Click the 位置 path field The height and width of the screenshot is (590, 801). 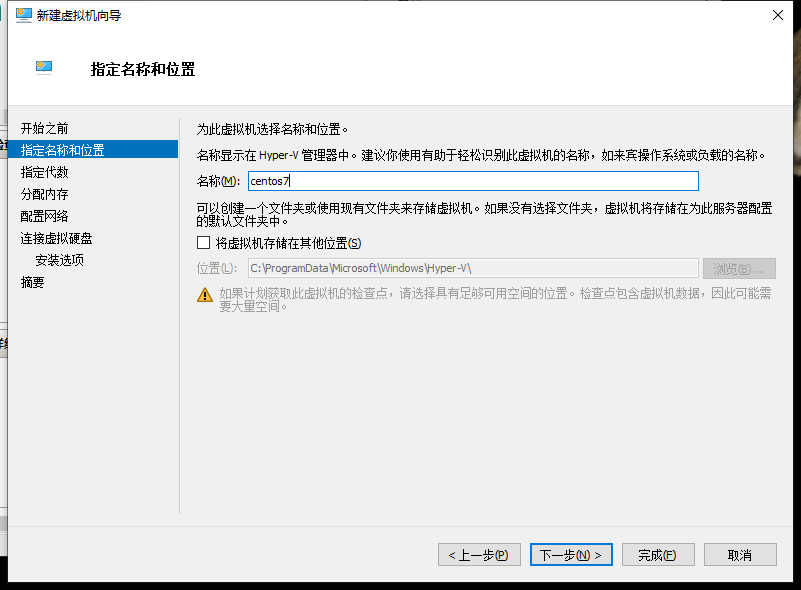click(473, 268)
